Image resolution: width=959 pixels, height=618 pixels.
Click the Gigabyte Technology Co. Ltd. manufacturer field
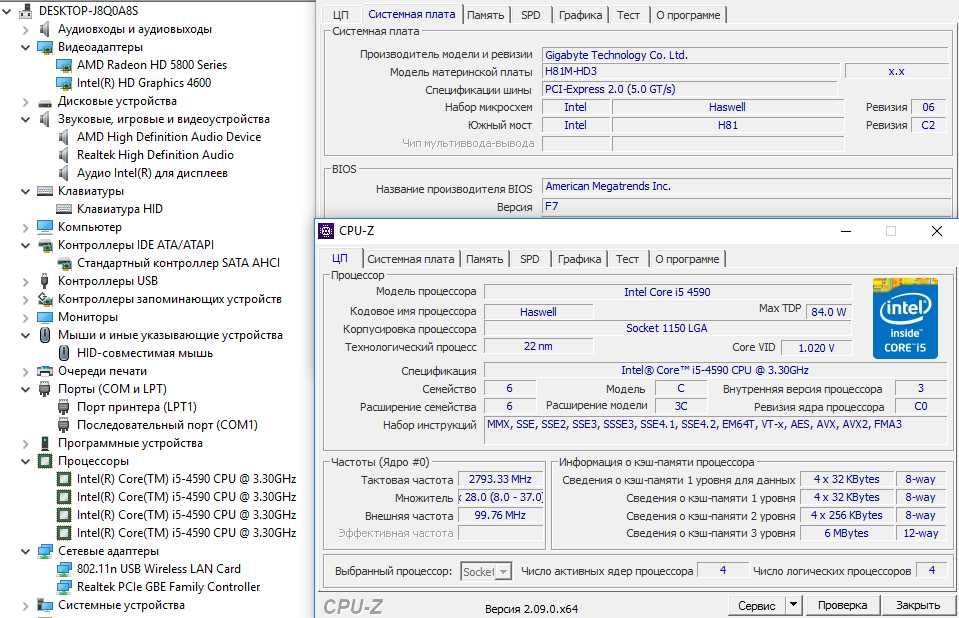(x=746, y=55)
